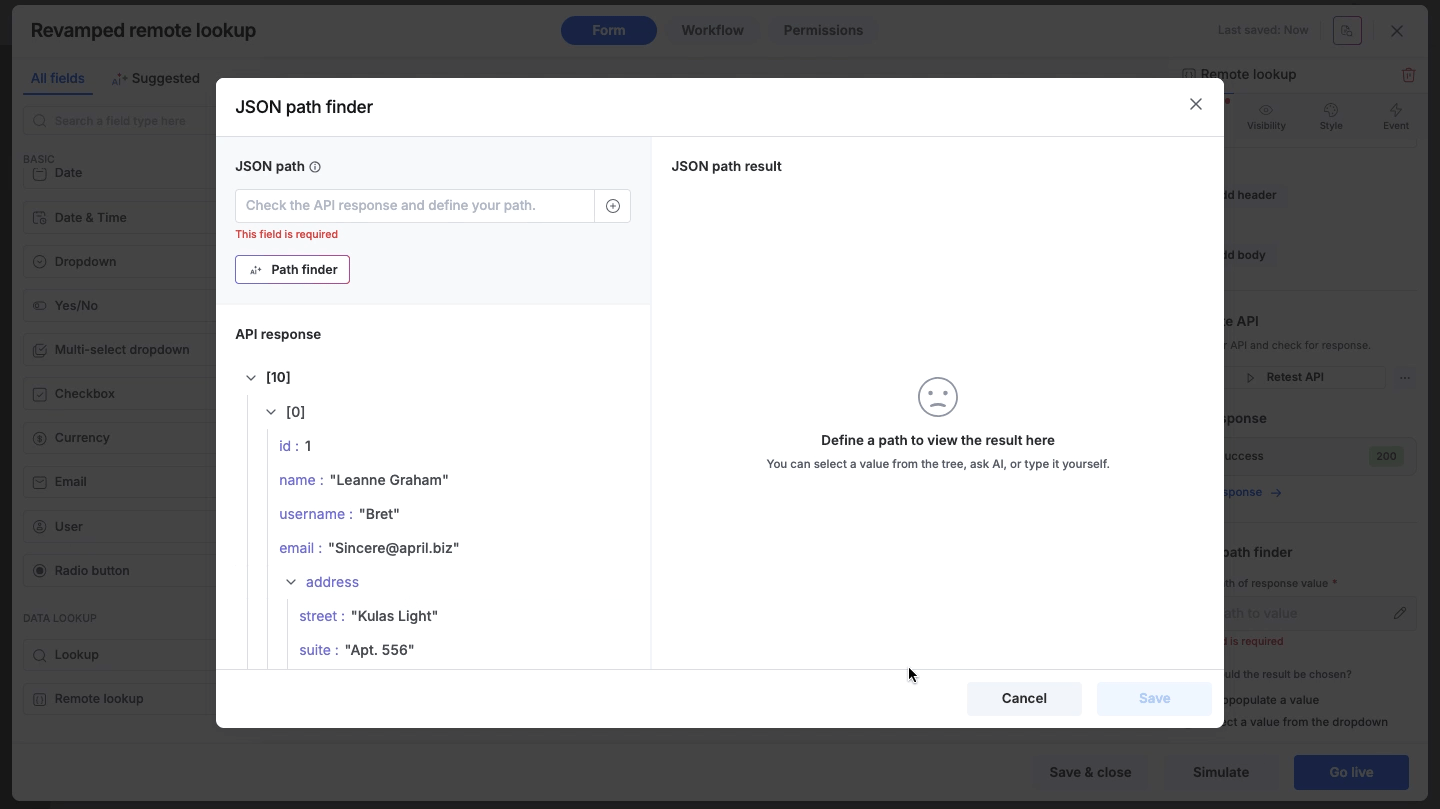The image size is (1440, 809).
Task: Delete the Remote lookup field via trash icon
Action: (x=1408, y=75)
